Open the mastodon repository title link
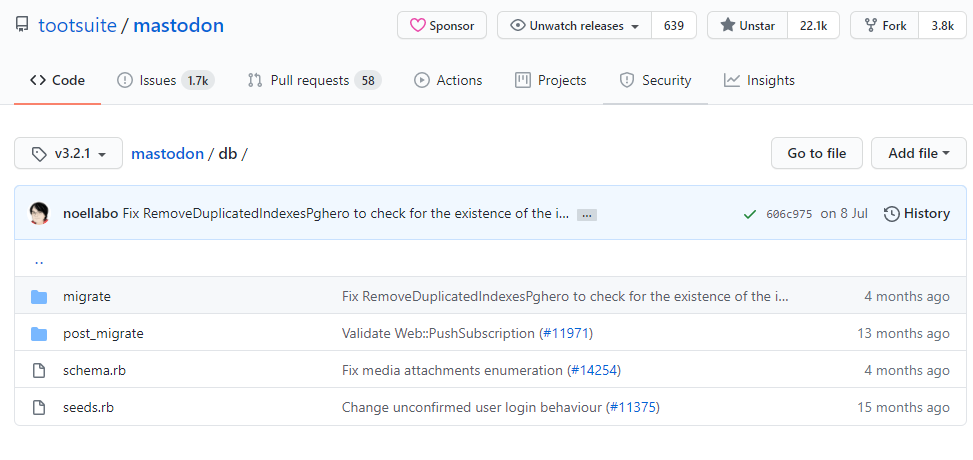 coord(179,25)
